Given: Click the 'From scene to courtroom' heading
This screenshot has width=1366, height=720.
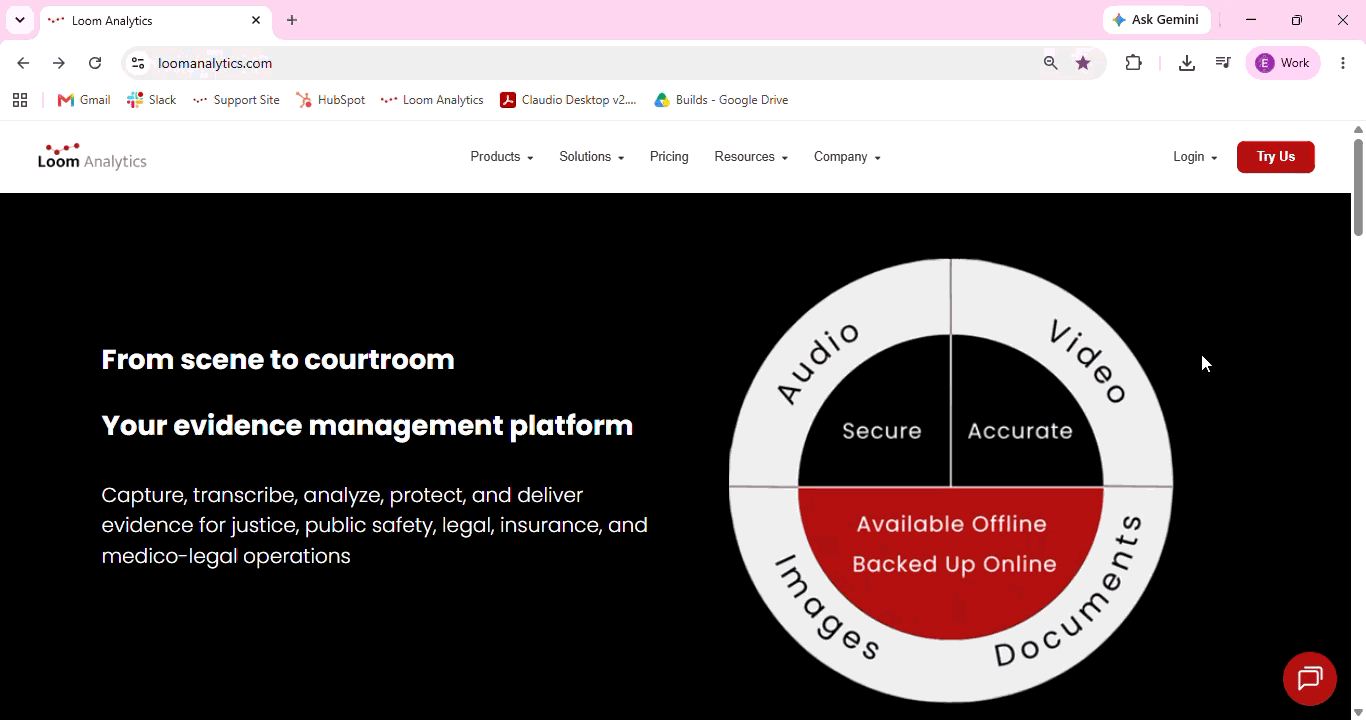Looking at the screenshot, I should pyautogui.click(x=278, y=359).
